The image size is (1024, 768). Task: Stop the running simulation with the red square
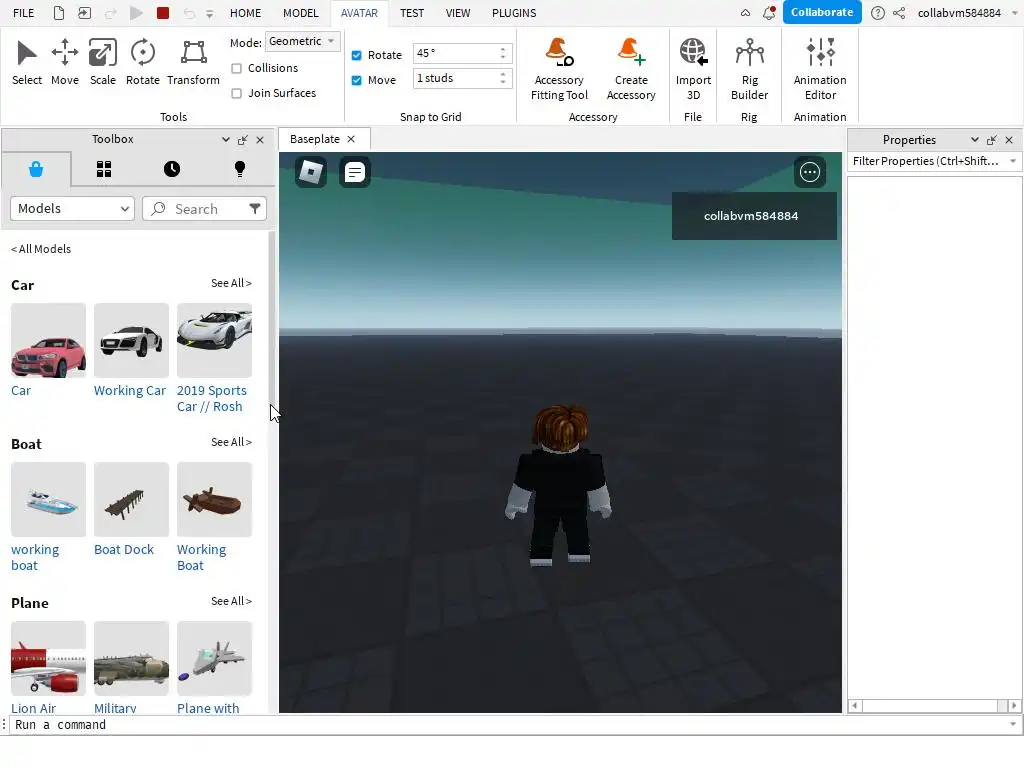click(x=163, y=13)
